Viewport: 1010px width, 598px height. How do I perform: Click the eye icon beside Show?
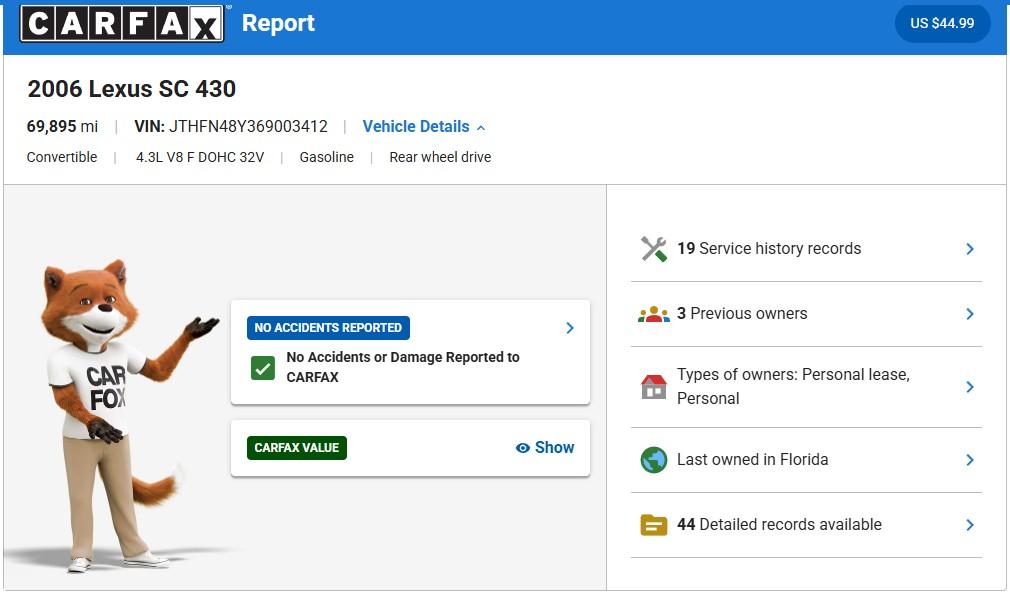coord(522,448)
